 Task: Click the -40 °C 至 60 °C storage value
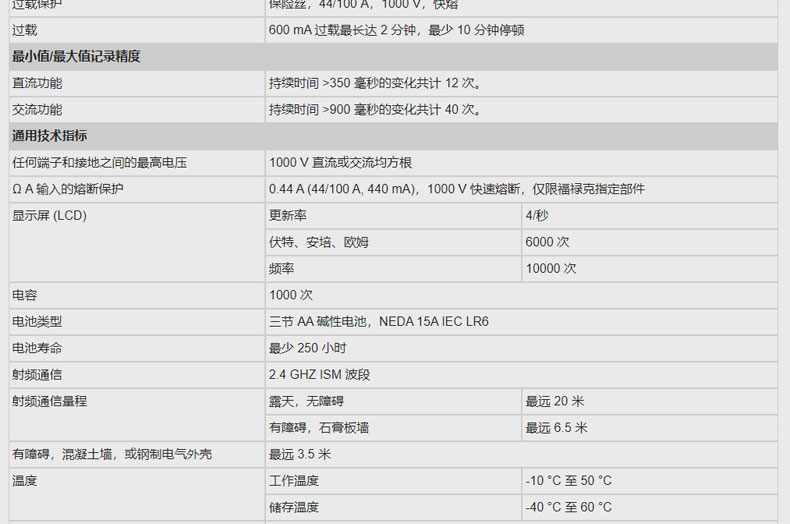[569, 507]
